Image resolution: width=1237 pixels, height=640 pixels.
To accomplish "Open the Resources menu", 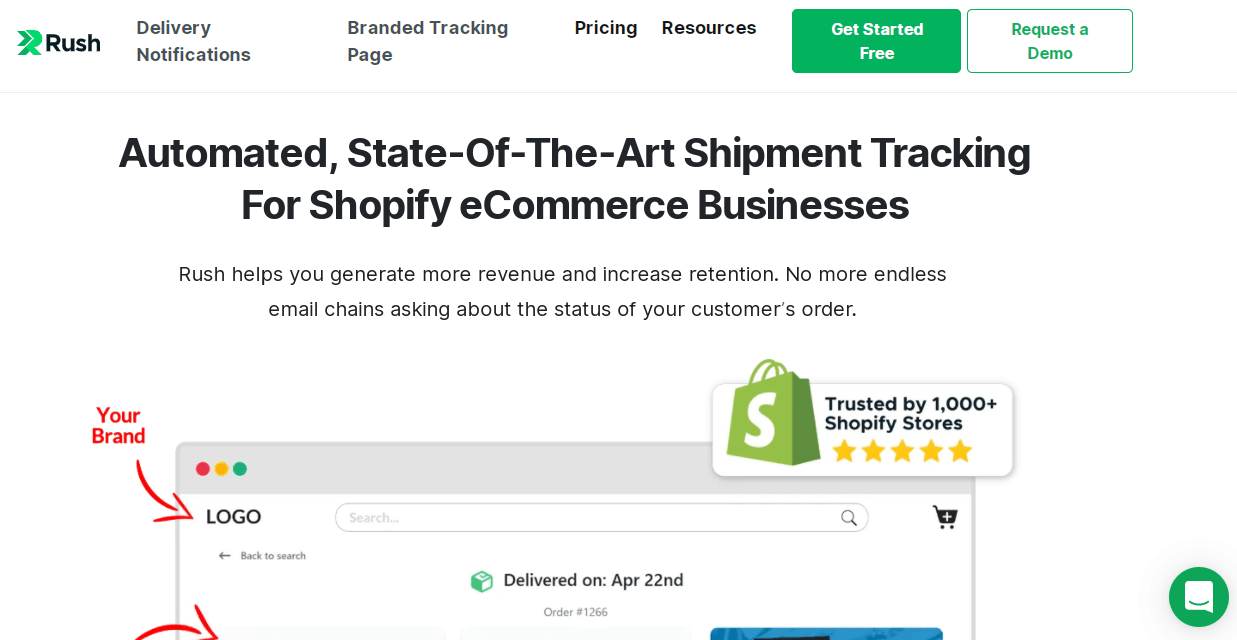I will (709, 28).
